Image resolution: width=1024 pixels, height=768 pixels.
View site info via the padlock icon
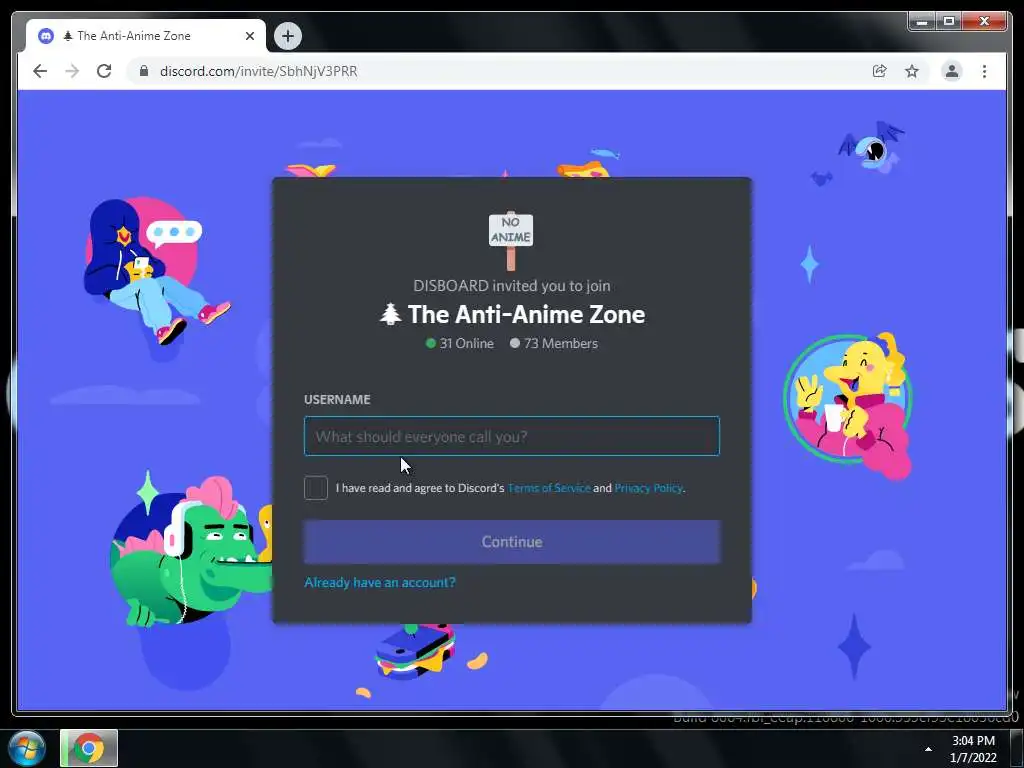(144, 71)
